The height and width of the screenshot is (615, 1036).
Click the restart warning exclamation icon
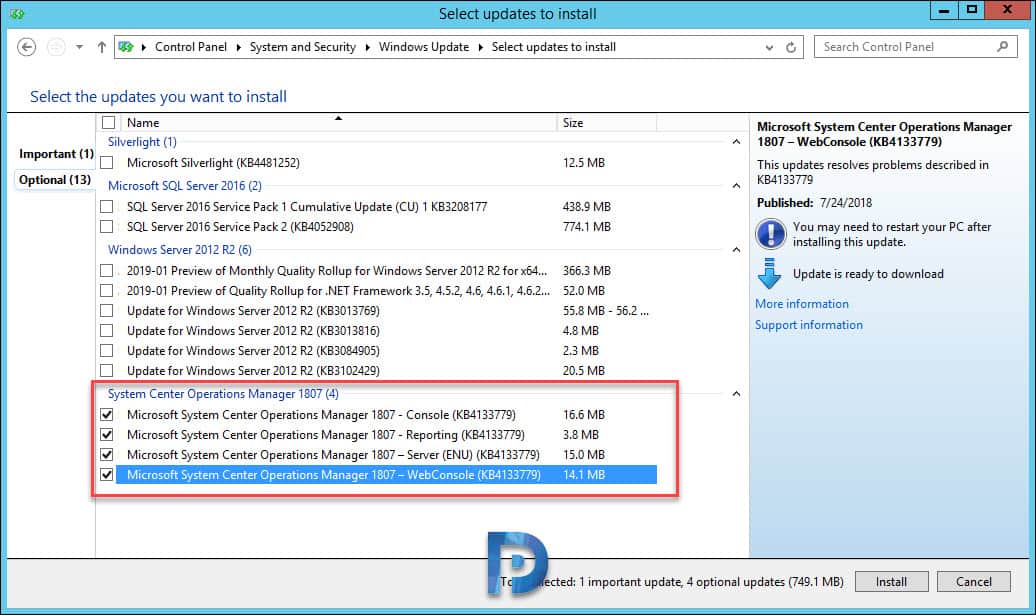[770, 234]
